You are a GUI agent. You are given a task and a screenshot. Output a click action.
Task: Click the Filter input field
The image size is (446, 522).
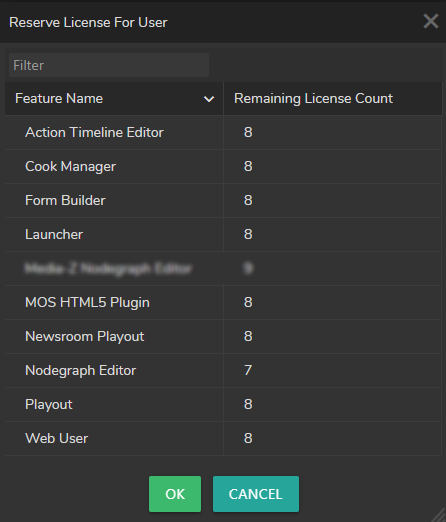[109, 65]
